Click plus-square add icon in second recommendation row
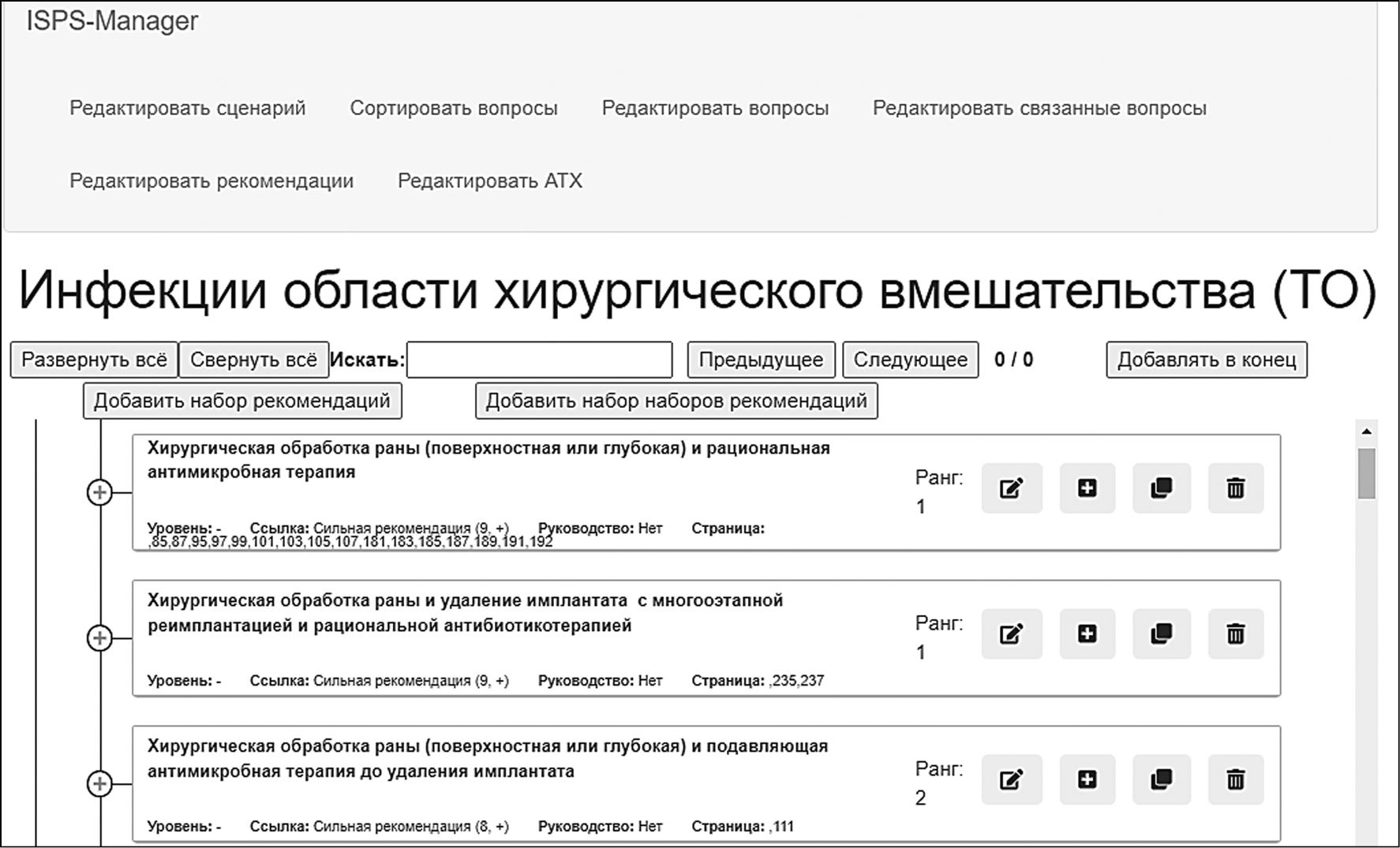 click(1087, 633)
